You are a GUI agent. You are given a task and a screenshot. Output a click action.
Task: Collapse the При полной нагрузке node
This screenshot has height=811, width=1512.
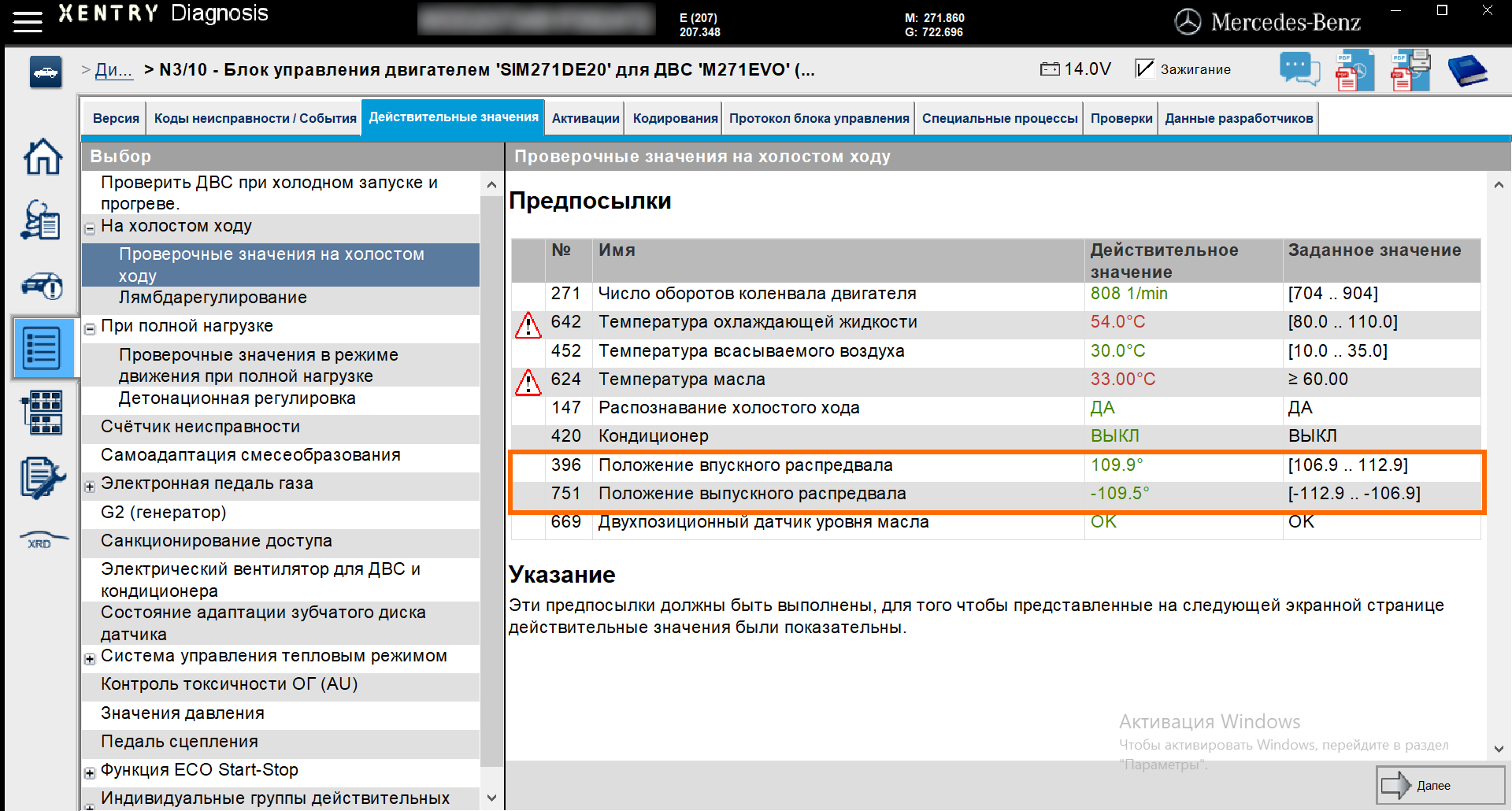click(x=90, y=329)
